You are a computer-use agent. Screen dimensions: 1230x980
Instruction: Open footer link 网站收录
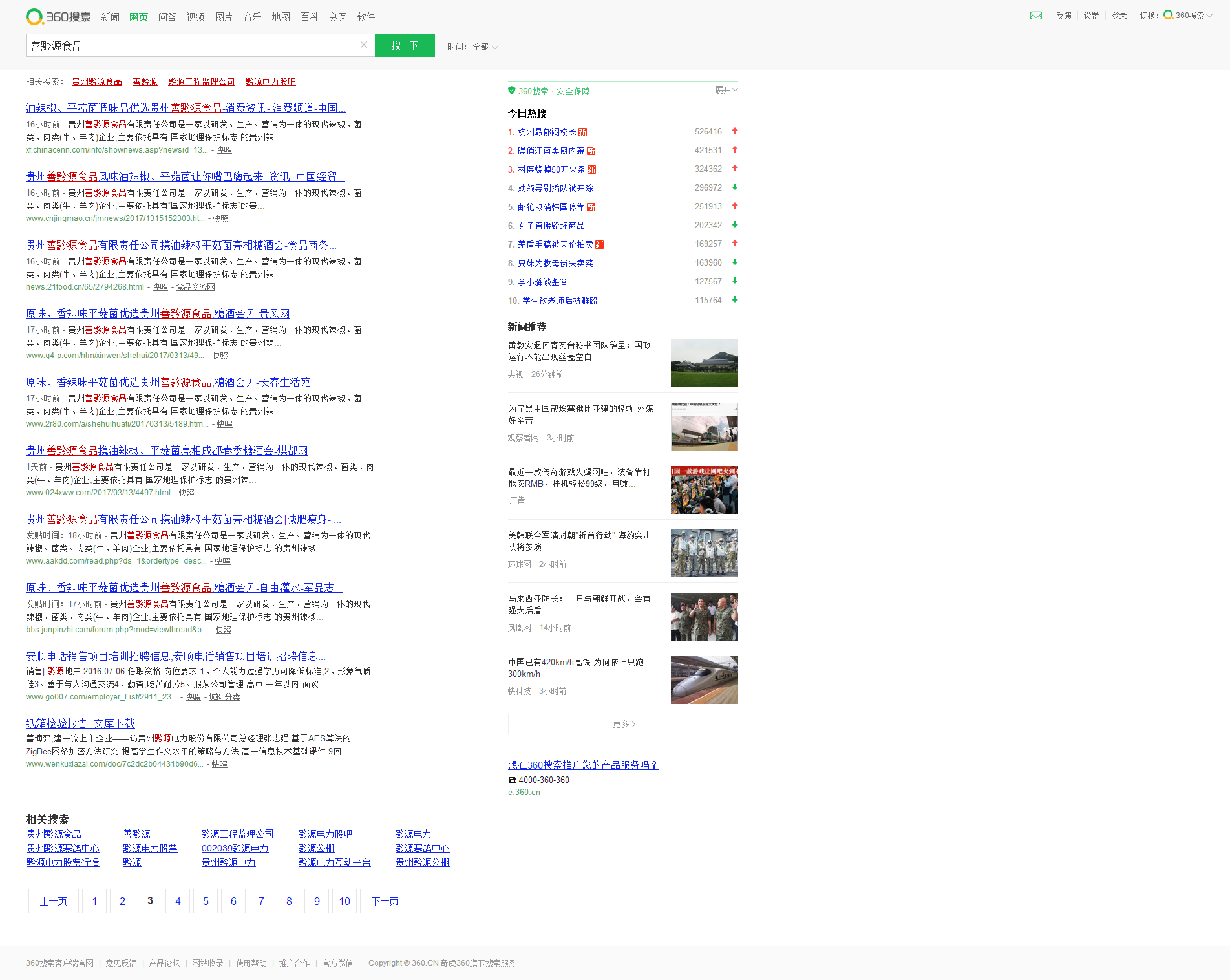pyautogui.click(x=207, y=963)
